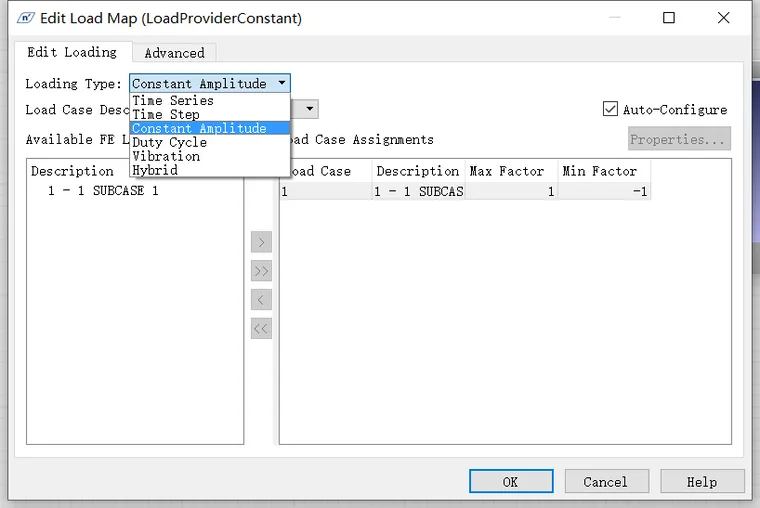Collapse the Loading Type dropdown arrow
The image size is (760, 508).
coord(282,83)
